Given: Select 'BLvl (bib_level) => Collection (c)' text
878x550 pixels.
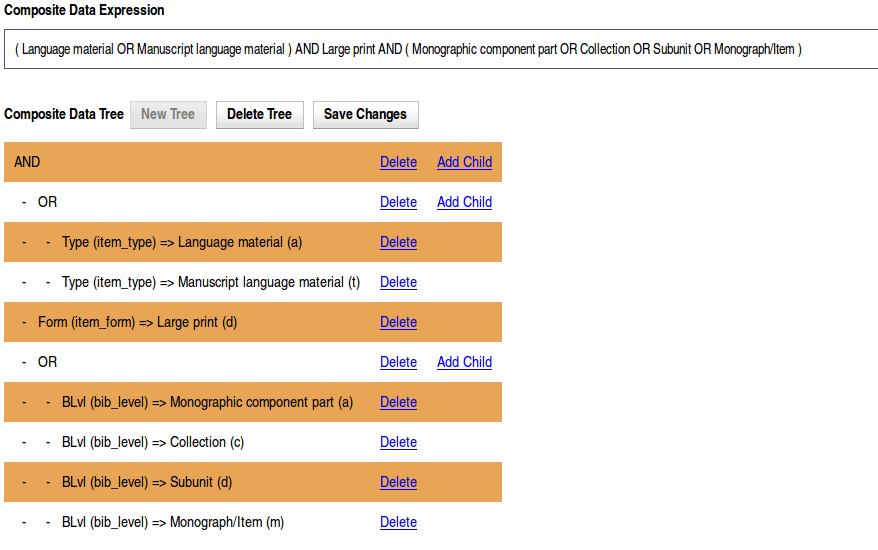Looking at the screenshot, I should click(153, 442).
